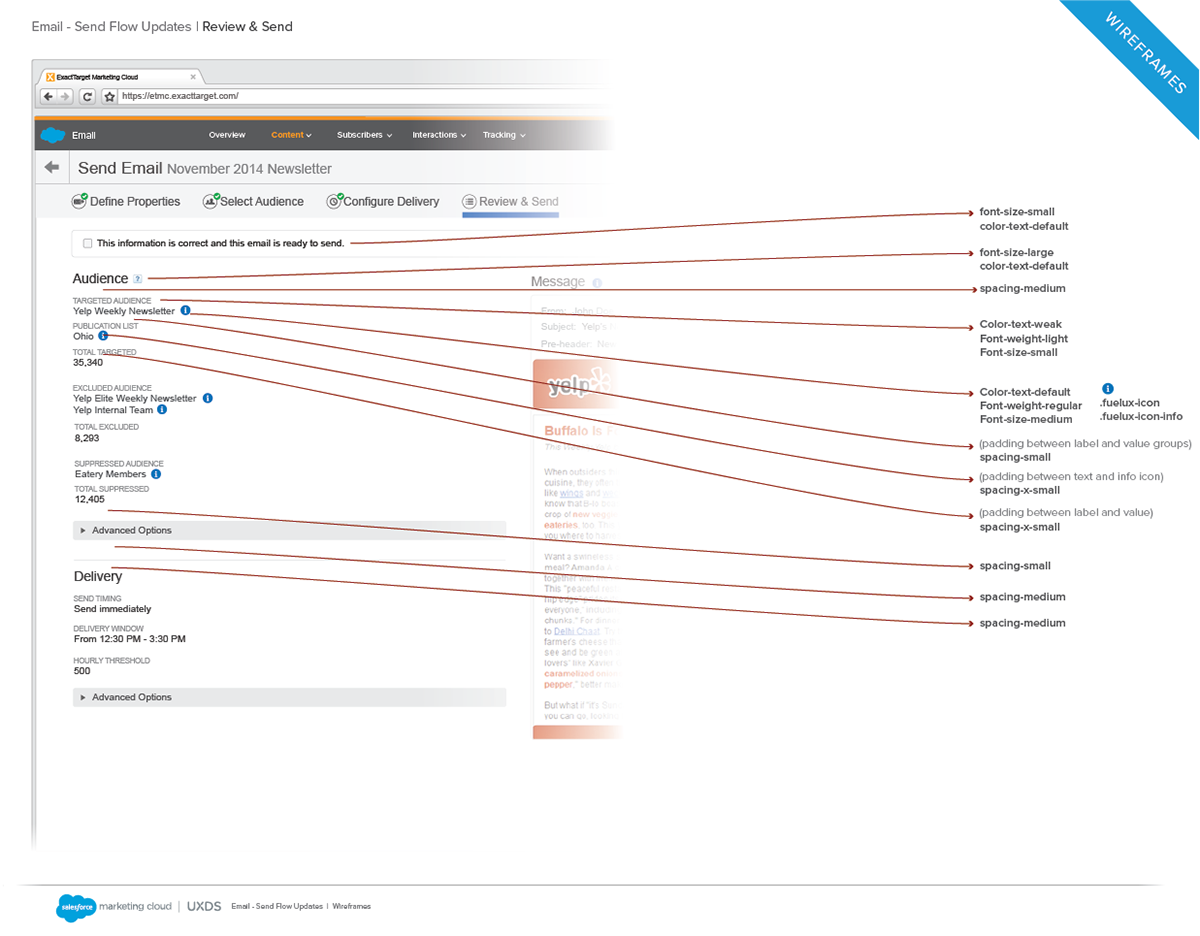Expand Advanced Options in the Delivery section
Screen dimensions: 1200x936
(x=289, y=697)
